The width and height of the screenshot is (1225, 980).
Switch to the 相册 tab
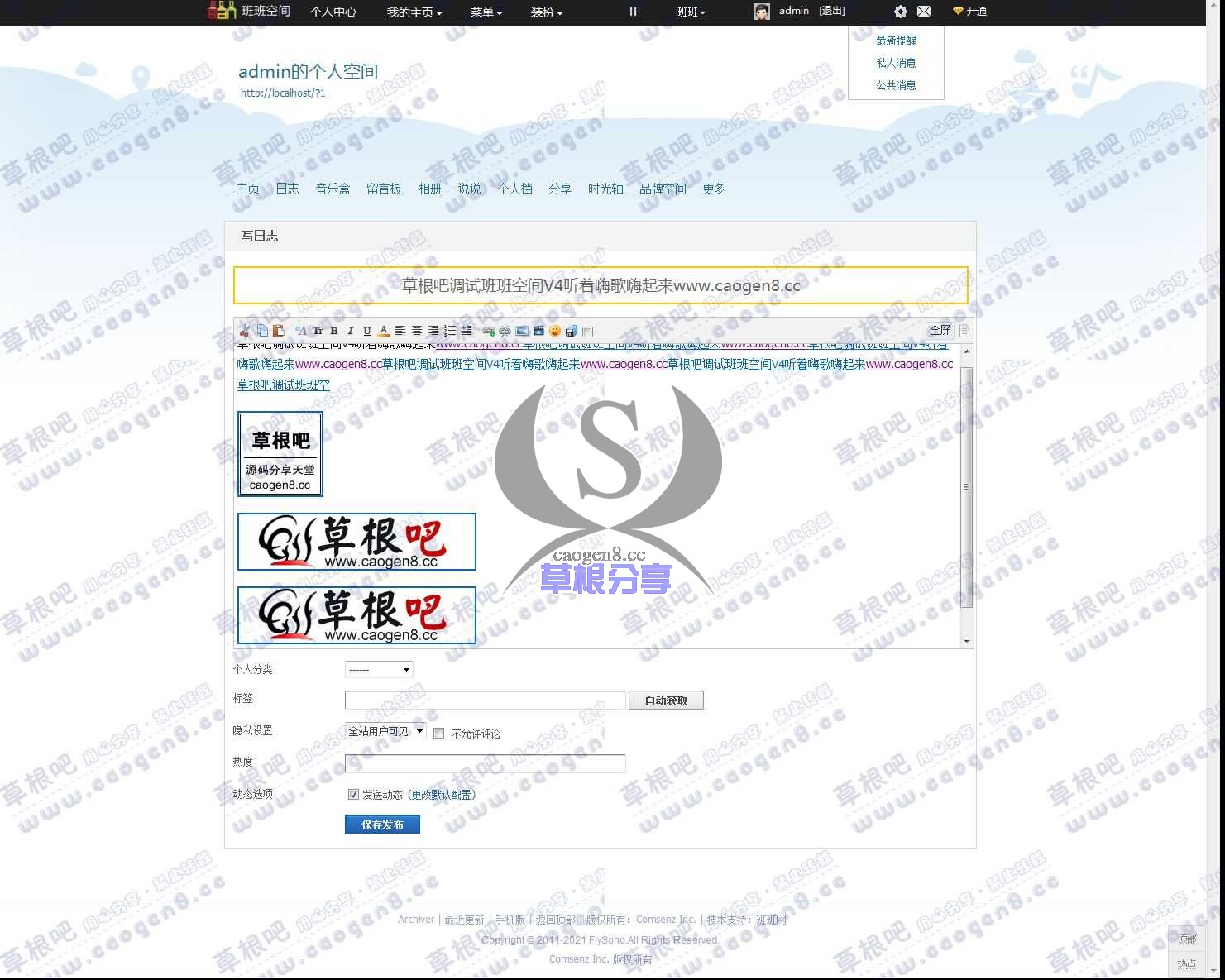tap(429, 189)
